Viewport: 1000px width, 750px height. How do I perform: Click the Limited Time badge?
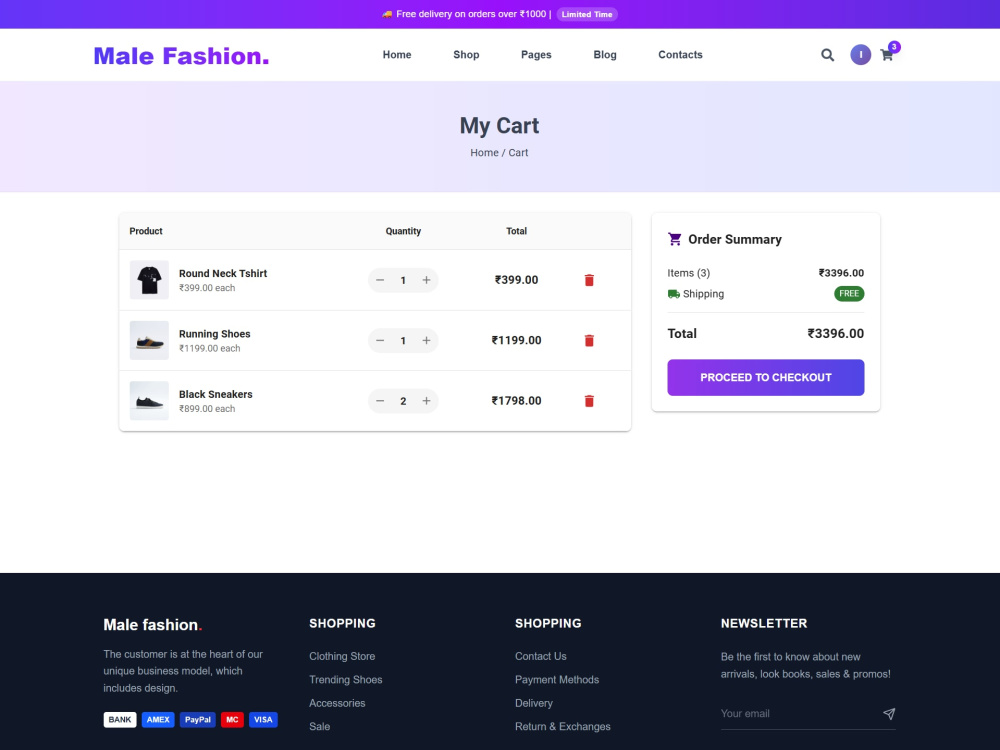[x=587, y=14]
